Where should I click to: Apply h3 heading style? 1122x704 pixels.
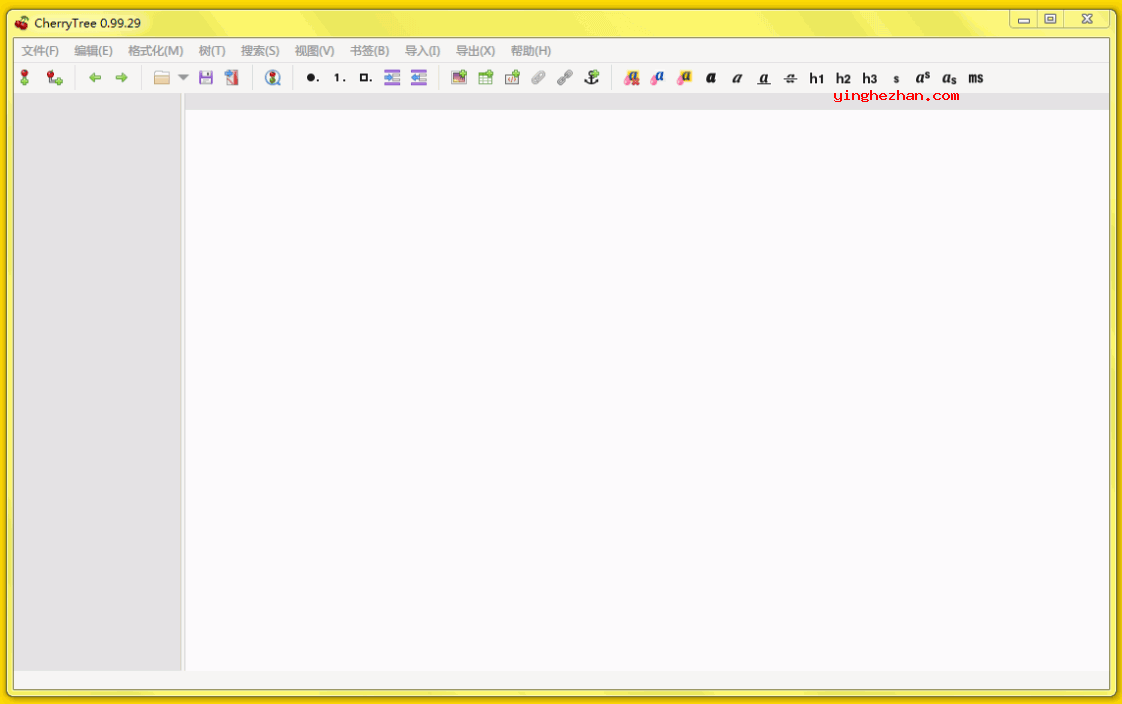tap(869, 78)
